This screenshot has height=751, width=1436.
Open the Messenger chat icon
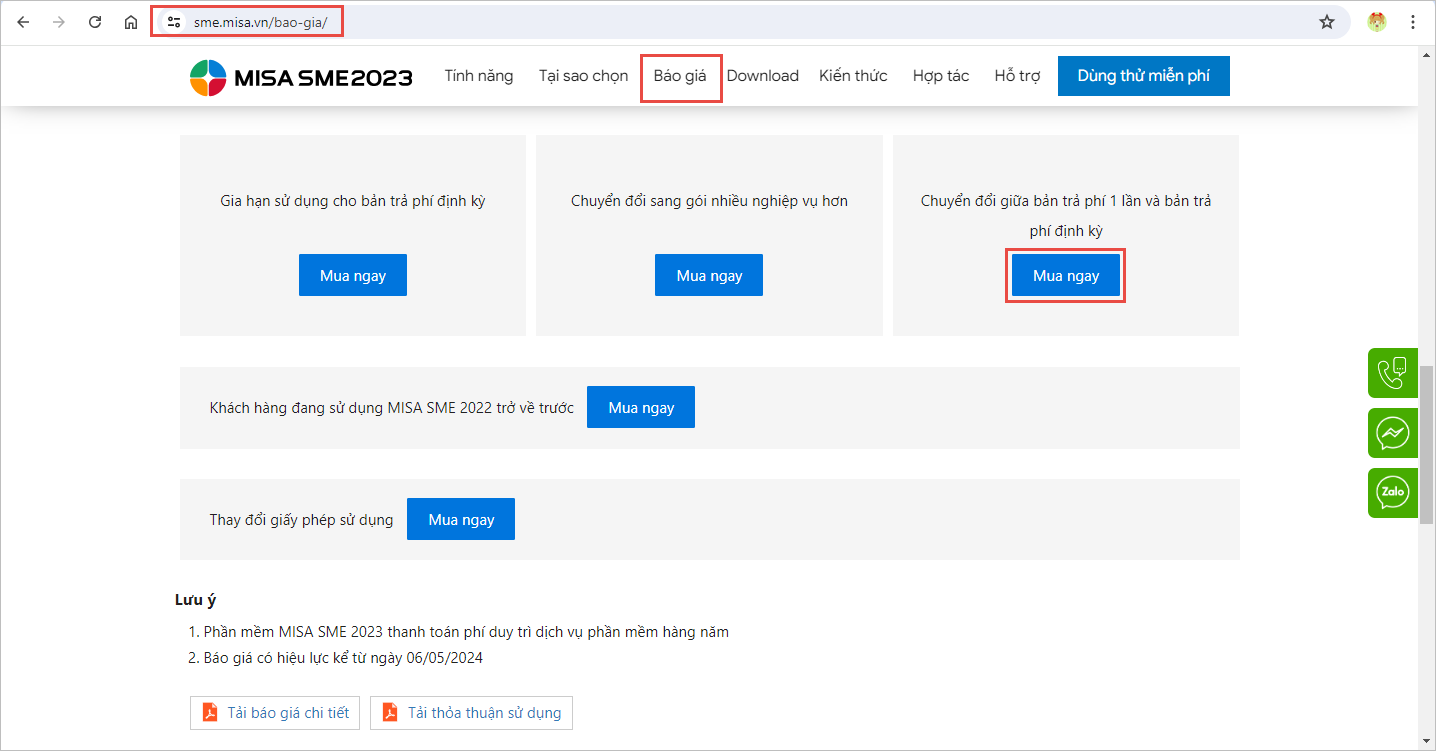[x=1392, y=433]
